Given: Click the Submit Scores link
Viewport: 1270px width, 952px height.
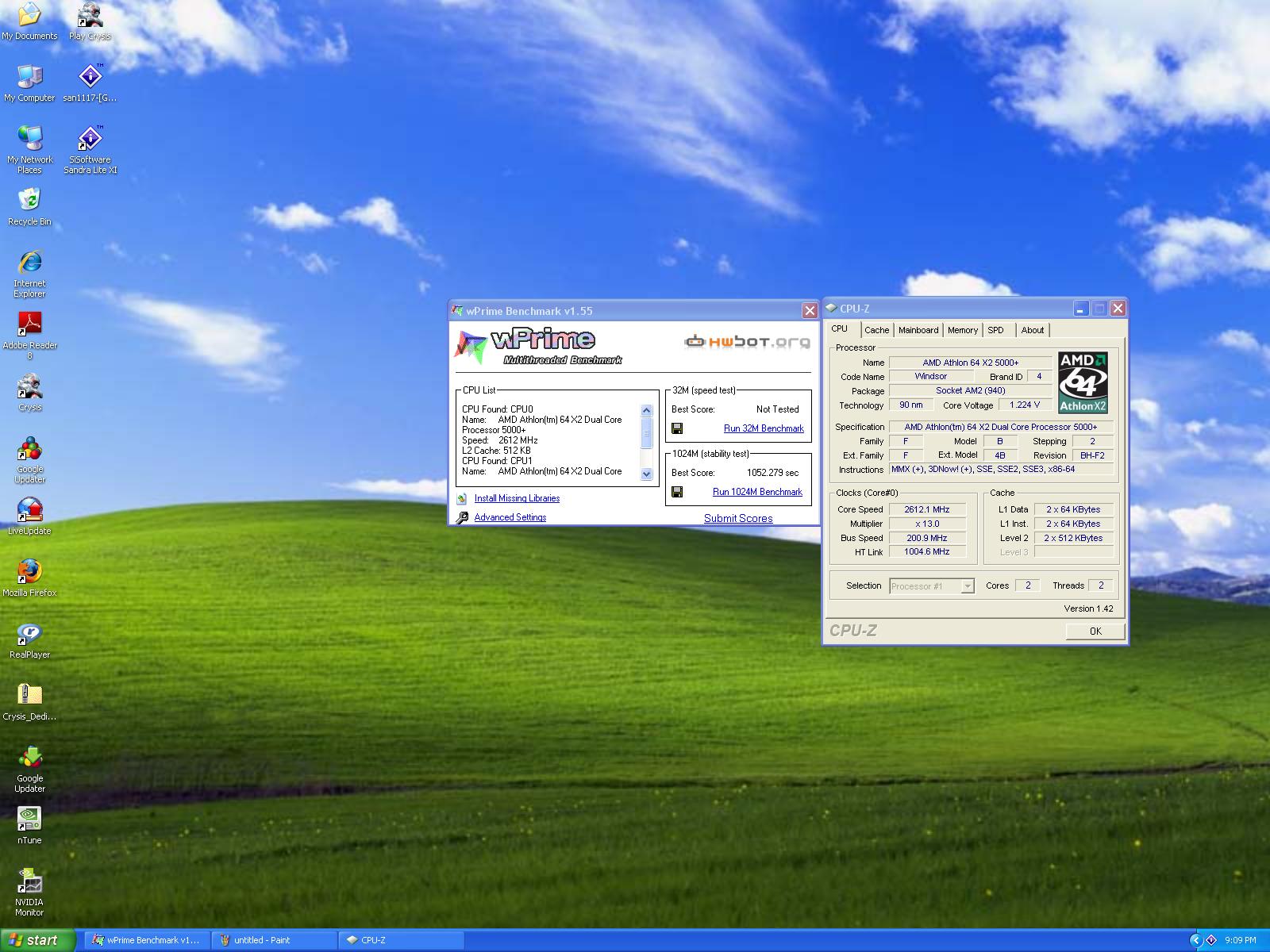Looking at the screenshot, I should click(738, 518).
